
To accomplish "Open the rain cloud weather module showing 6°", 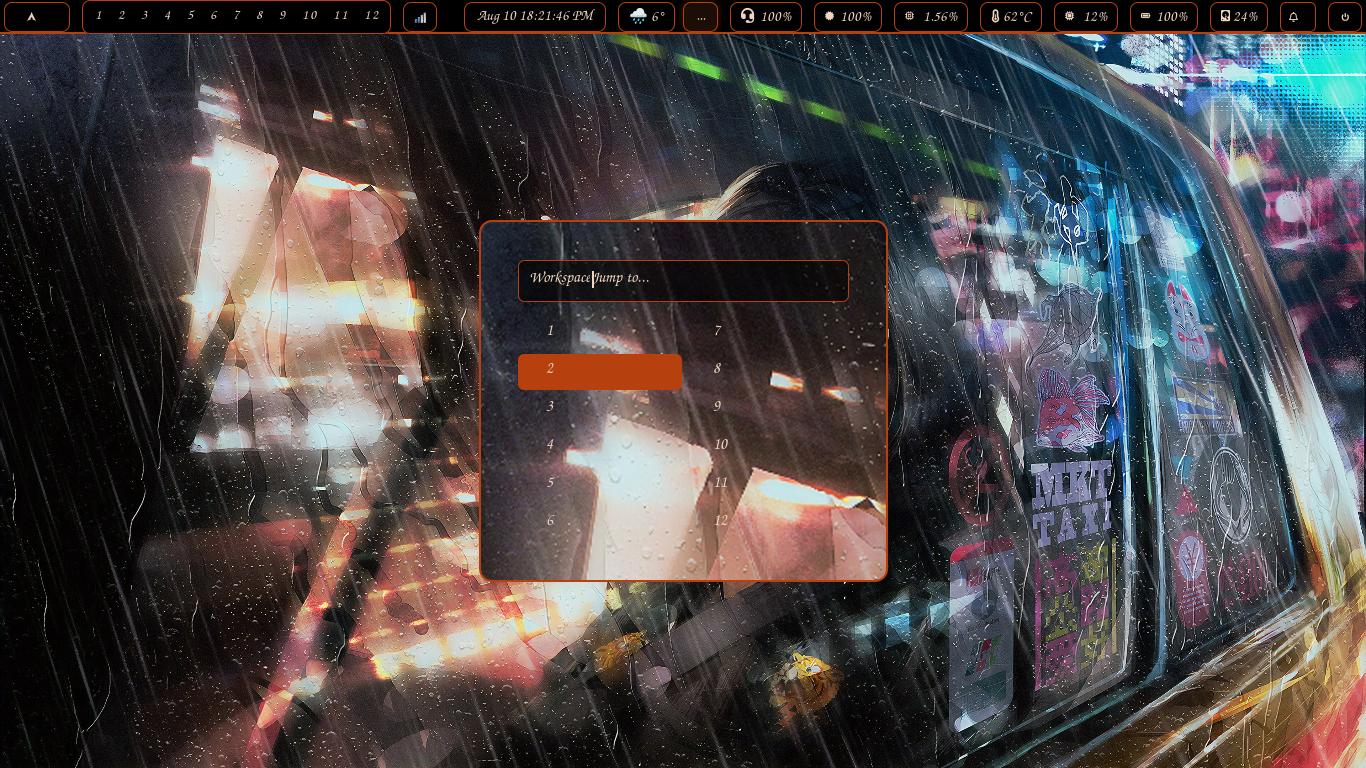I will tap(646, 17).
